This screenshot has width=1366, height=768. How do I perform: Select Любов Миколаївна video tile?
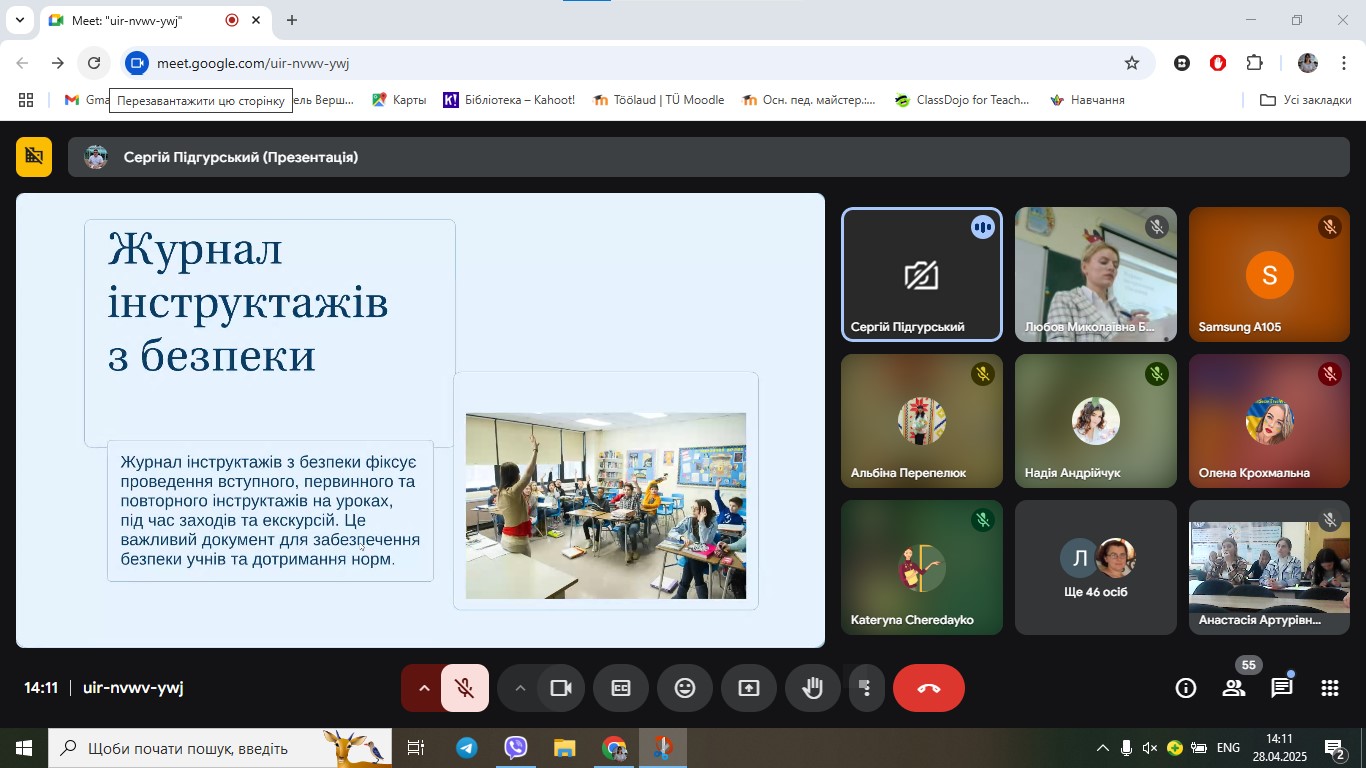[x=1096, y=275]
